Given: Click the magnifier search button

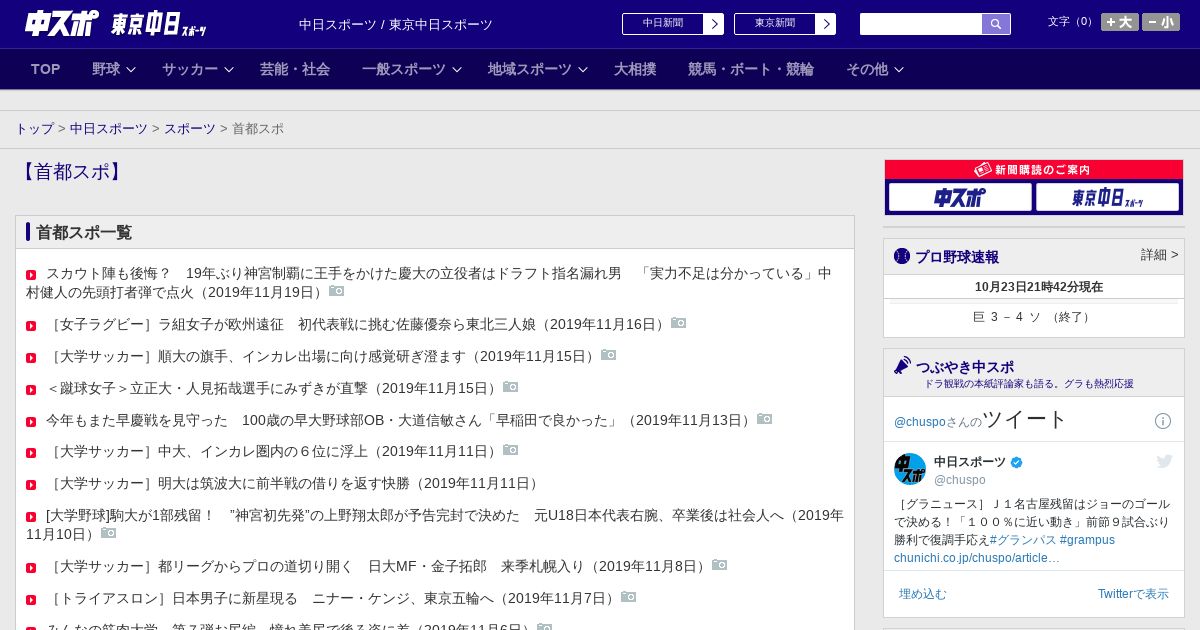Looking at the screenshot, I should [996, 24].
